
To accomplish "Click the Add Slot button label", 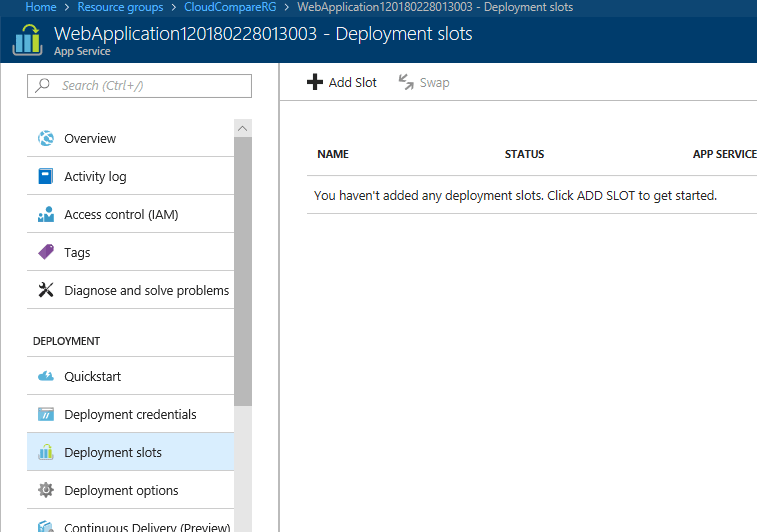I will (352, 83).
